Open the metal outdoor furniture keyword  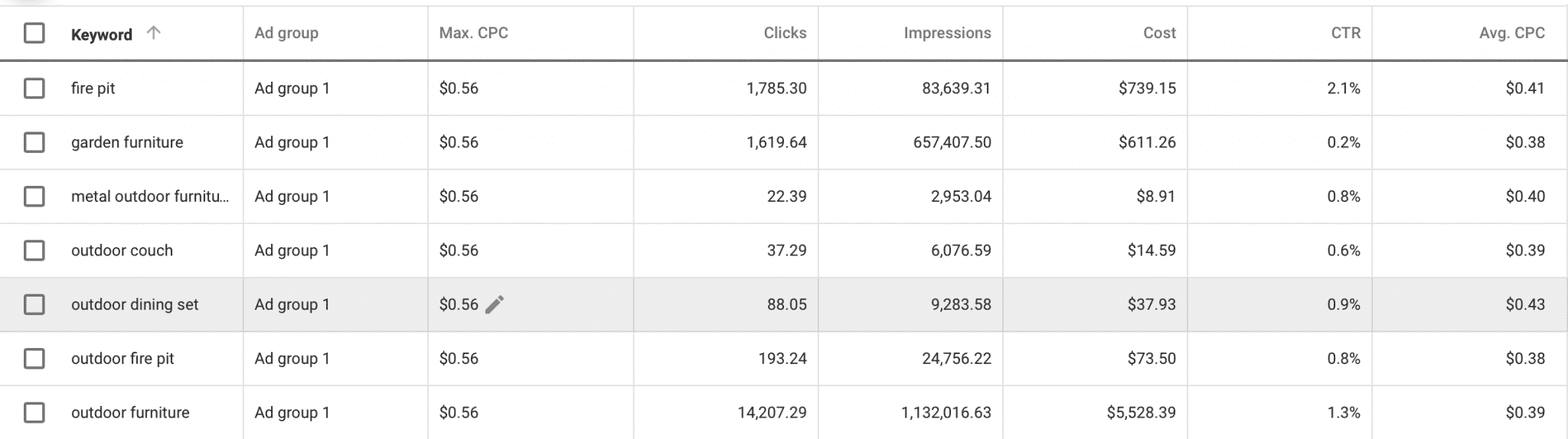149,197
